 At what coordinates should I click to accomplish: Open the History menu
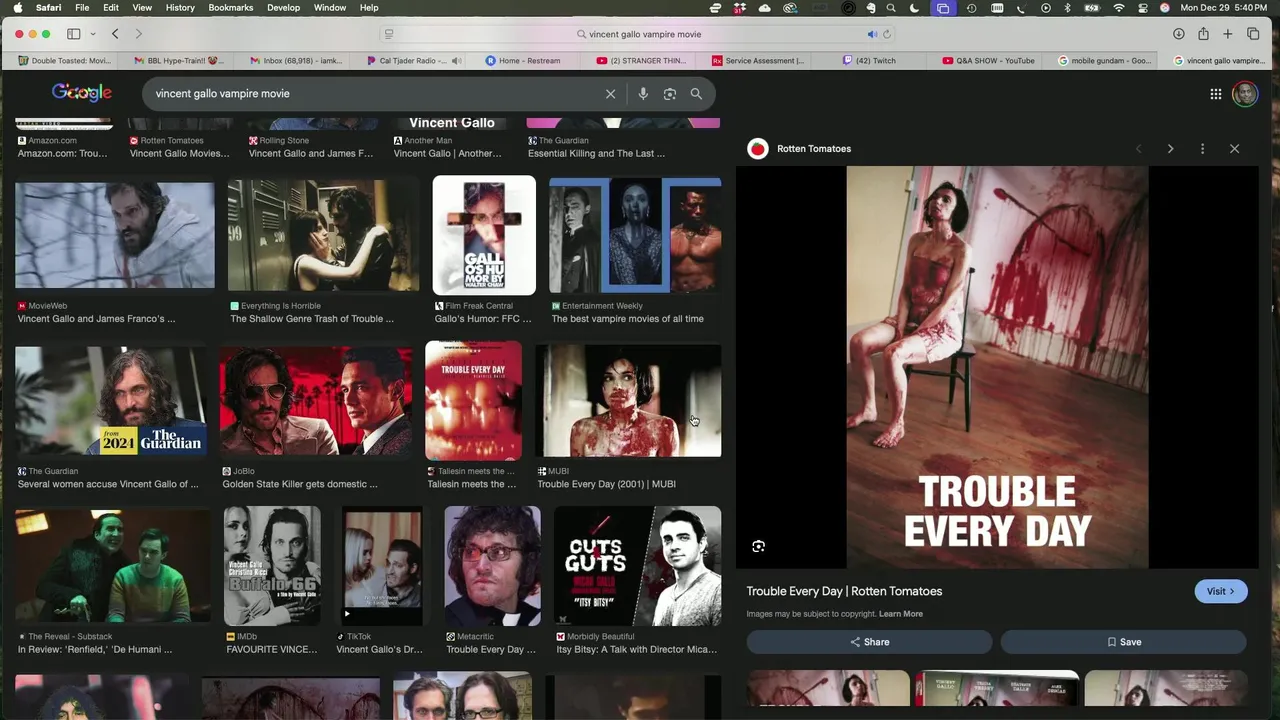point(180,8)
